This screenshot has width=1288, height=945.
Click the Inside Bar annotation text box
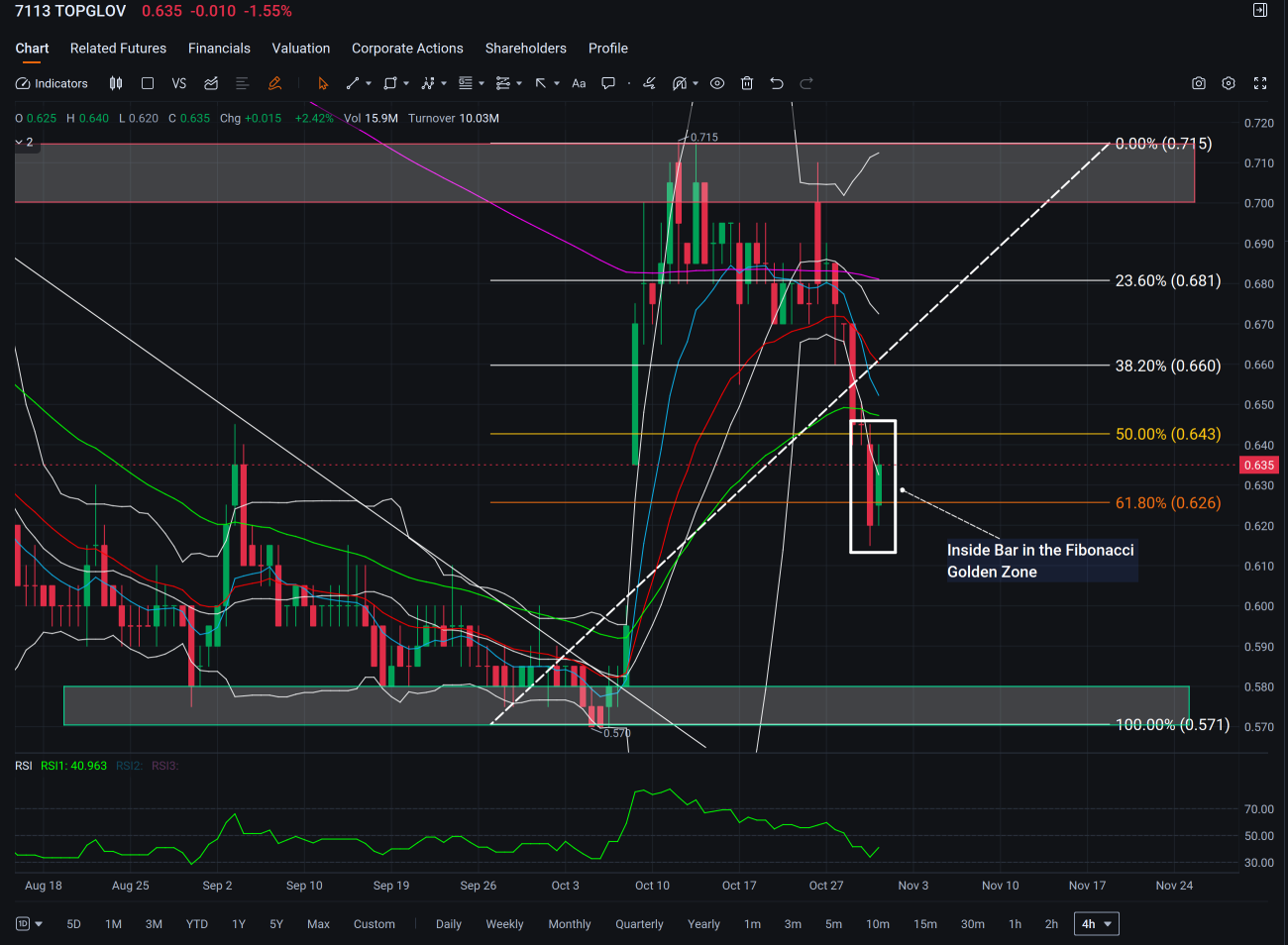[1040, 561]
